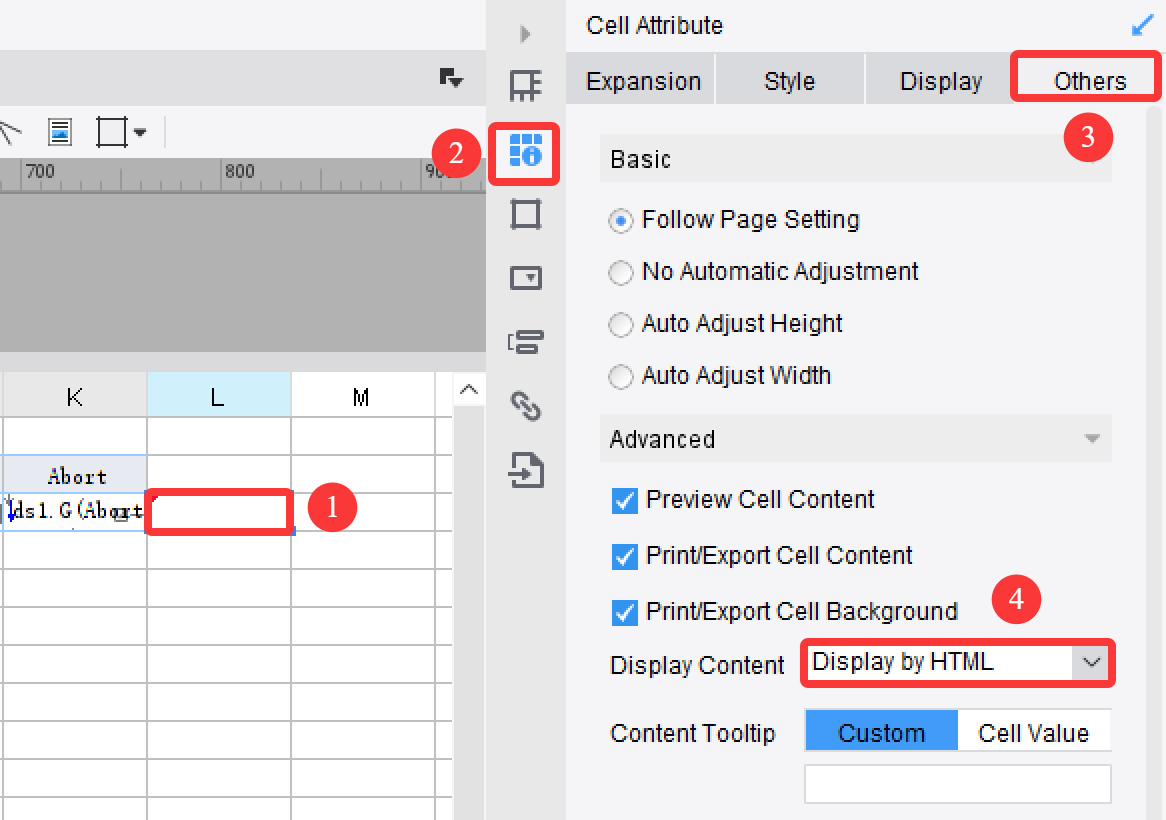Enable Auto Adjust Height option
Screen dimensions: 1166x820
click(621, 323)
